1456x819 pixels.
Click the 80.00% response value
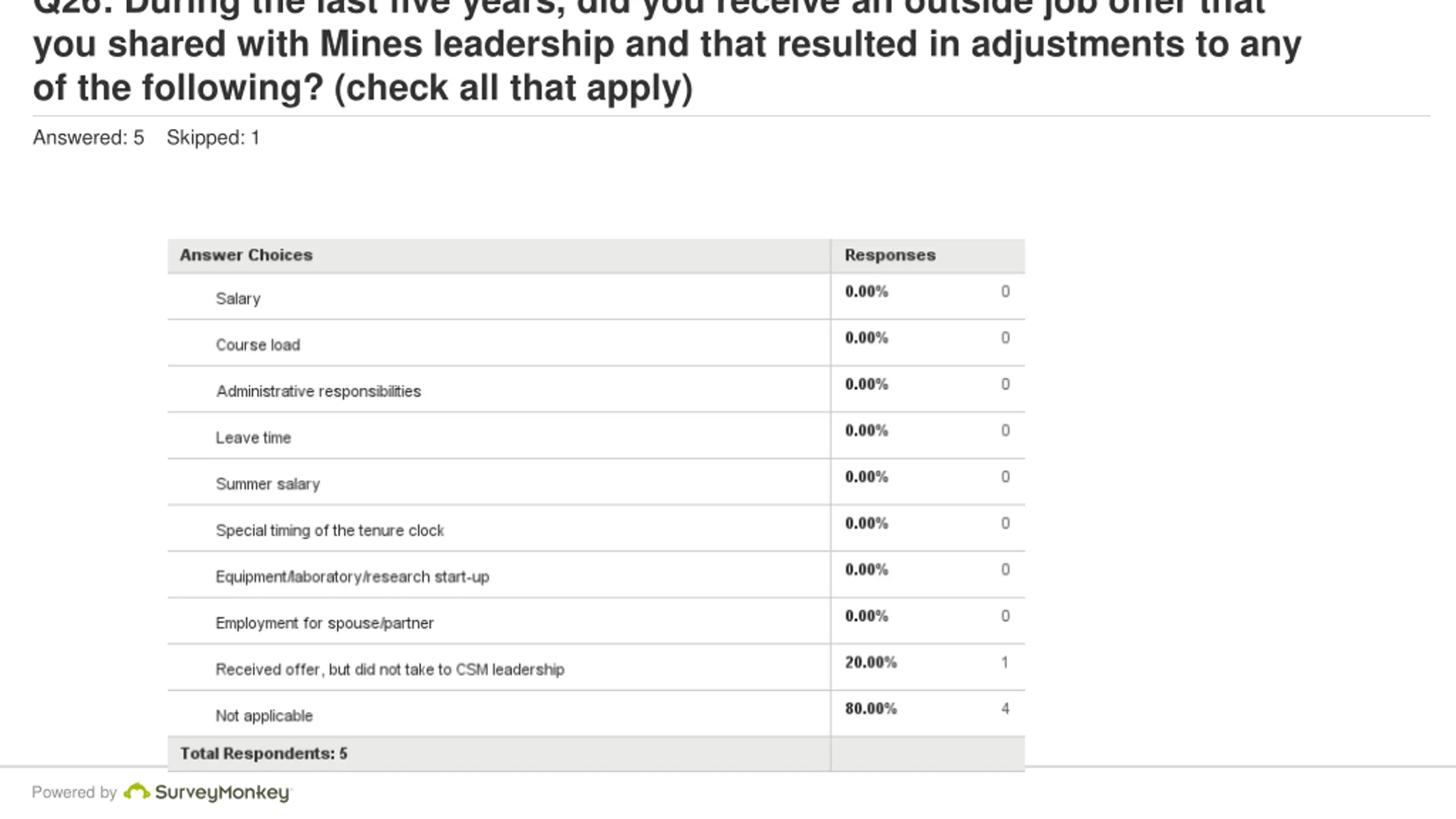click(x=871, y=709)
